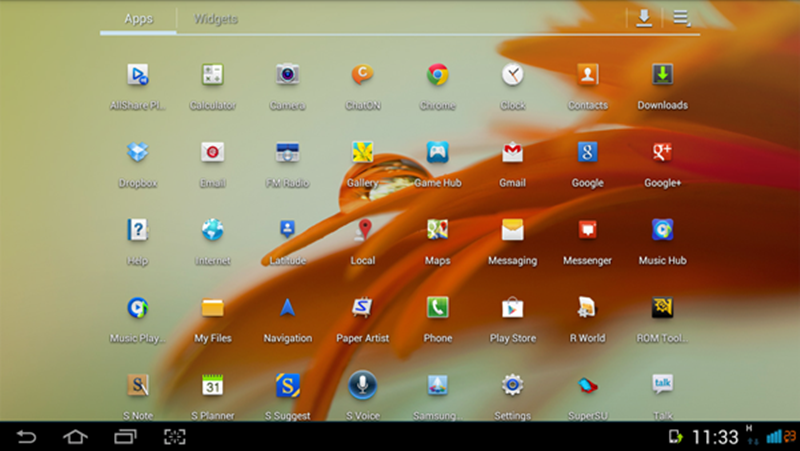Open the Downloads app
Screen dimensions: 800x451
(663, 75)
